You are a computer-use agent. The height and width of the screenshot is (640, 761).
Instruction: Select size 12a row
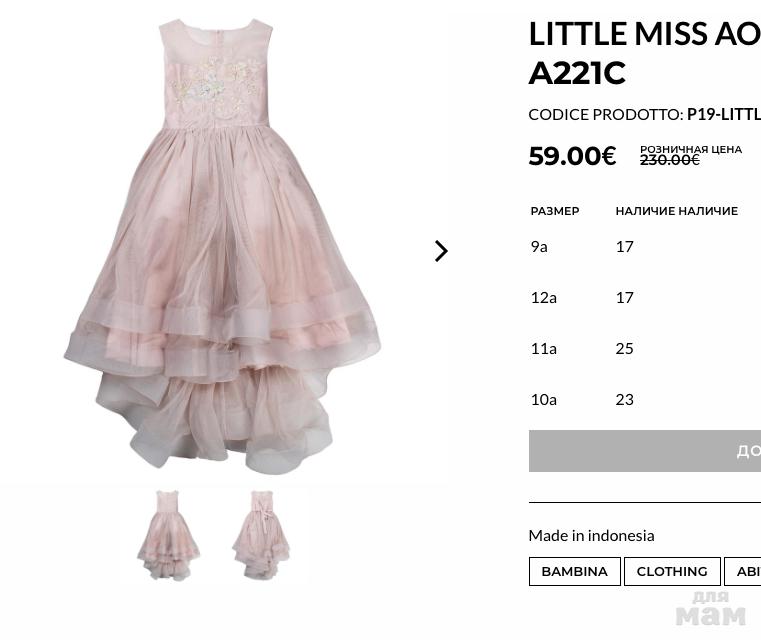543,297
